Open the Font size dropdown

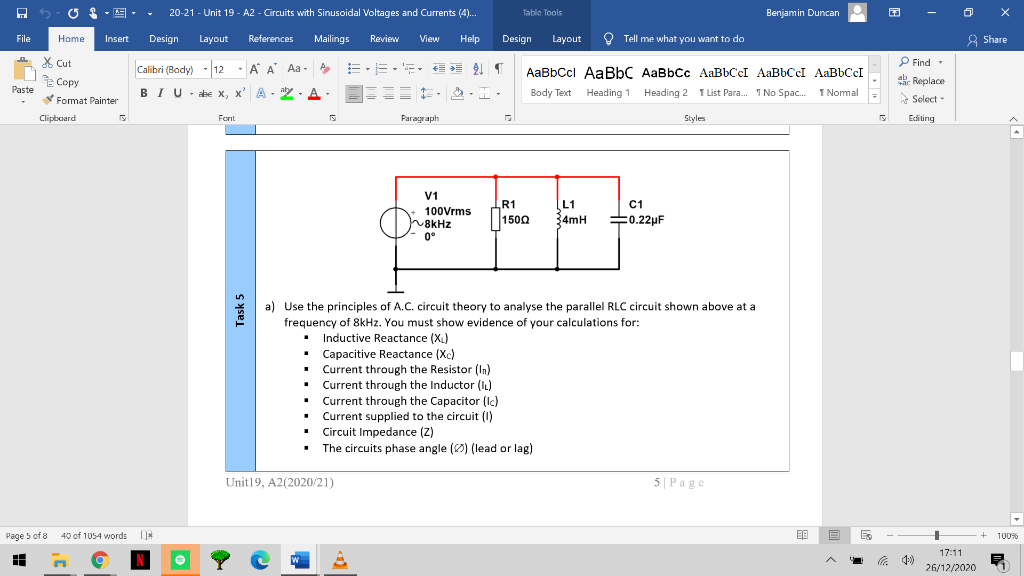pos(240,69)
